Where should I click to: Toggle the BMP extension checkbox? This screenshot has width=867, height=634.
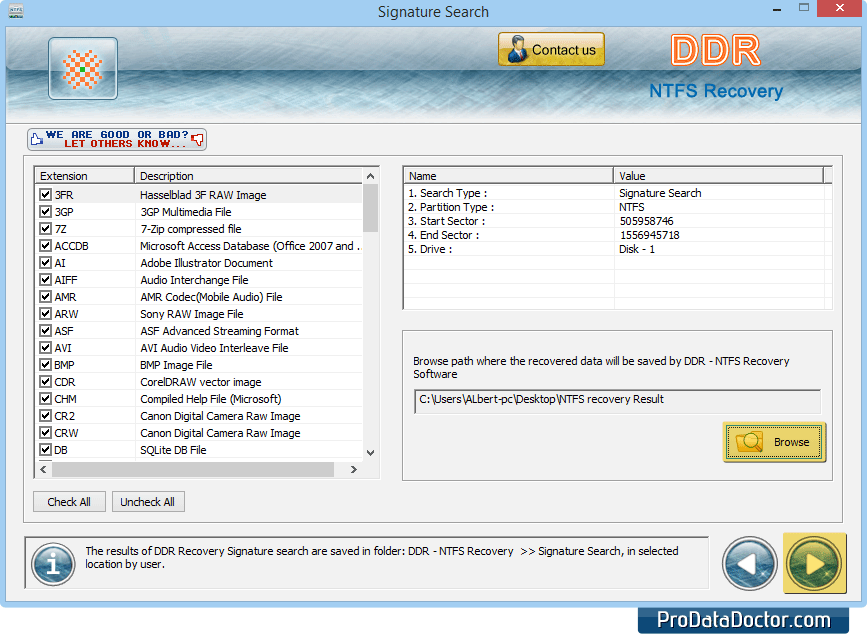45,365
